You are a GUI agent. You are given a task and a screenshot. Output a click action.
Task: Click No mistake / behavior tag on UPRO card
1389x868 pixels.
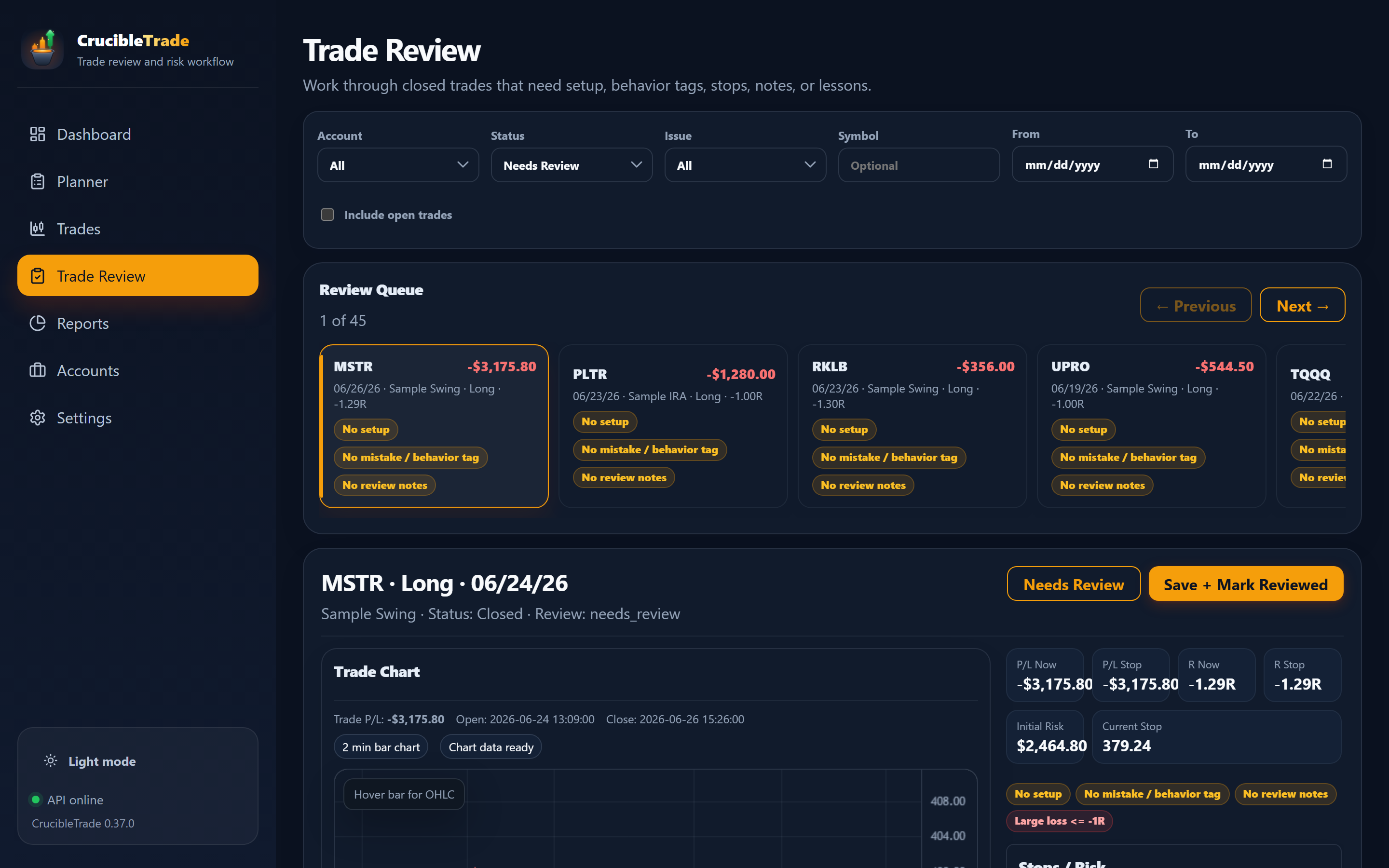[x=1128, y=457]
